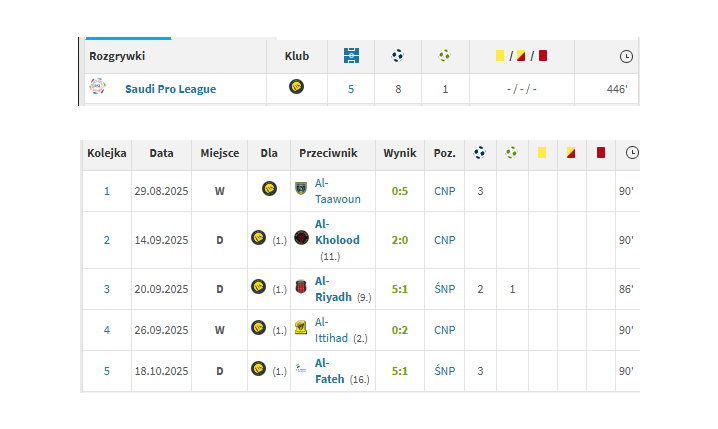Click the Al-Kholood club crest
The height and width of the screenshot is (429, 718).
coord(301,239)
